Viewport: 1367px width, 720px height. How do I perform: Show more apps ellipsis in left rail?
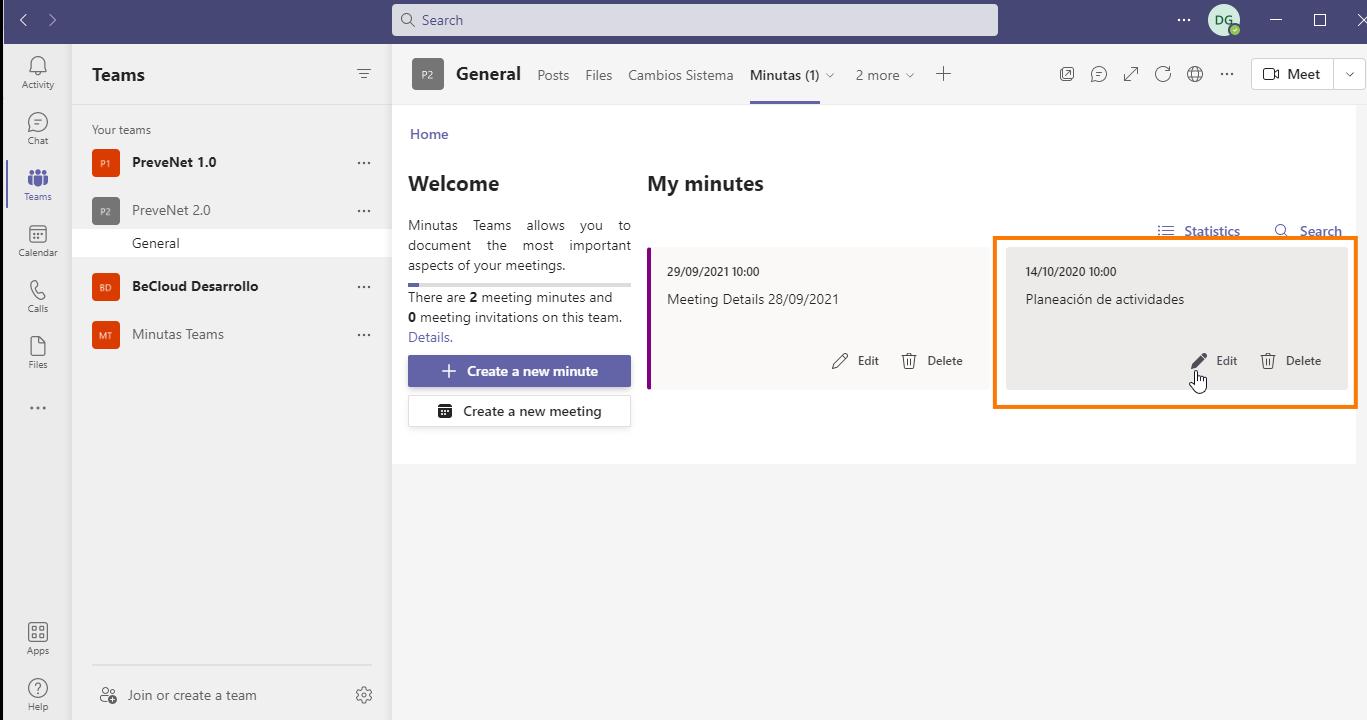pyautogui.click(x=38, y=408)
